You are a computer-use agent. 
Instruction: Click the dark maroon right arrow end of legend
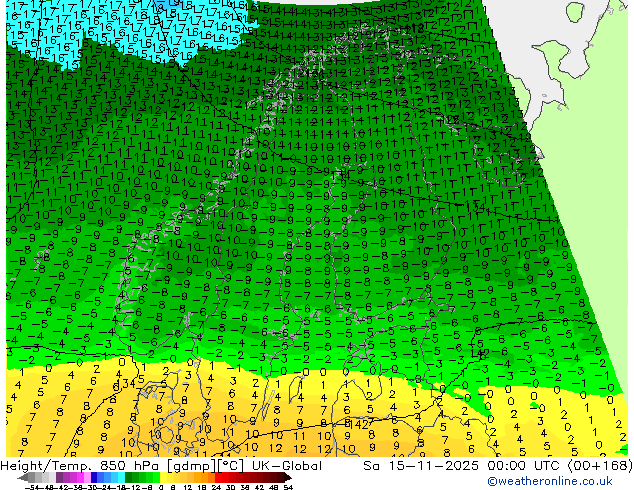click(x=288, y=477)
